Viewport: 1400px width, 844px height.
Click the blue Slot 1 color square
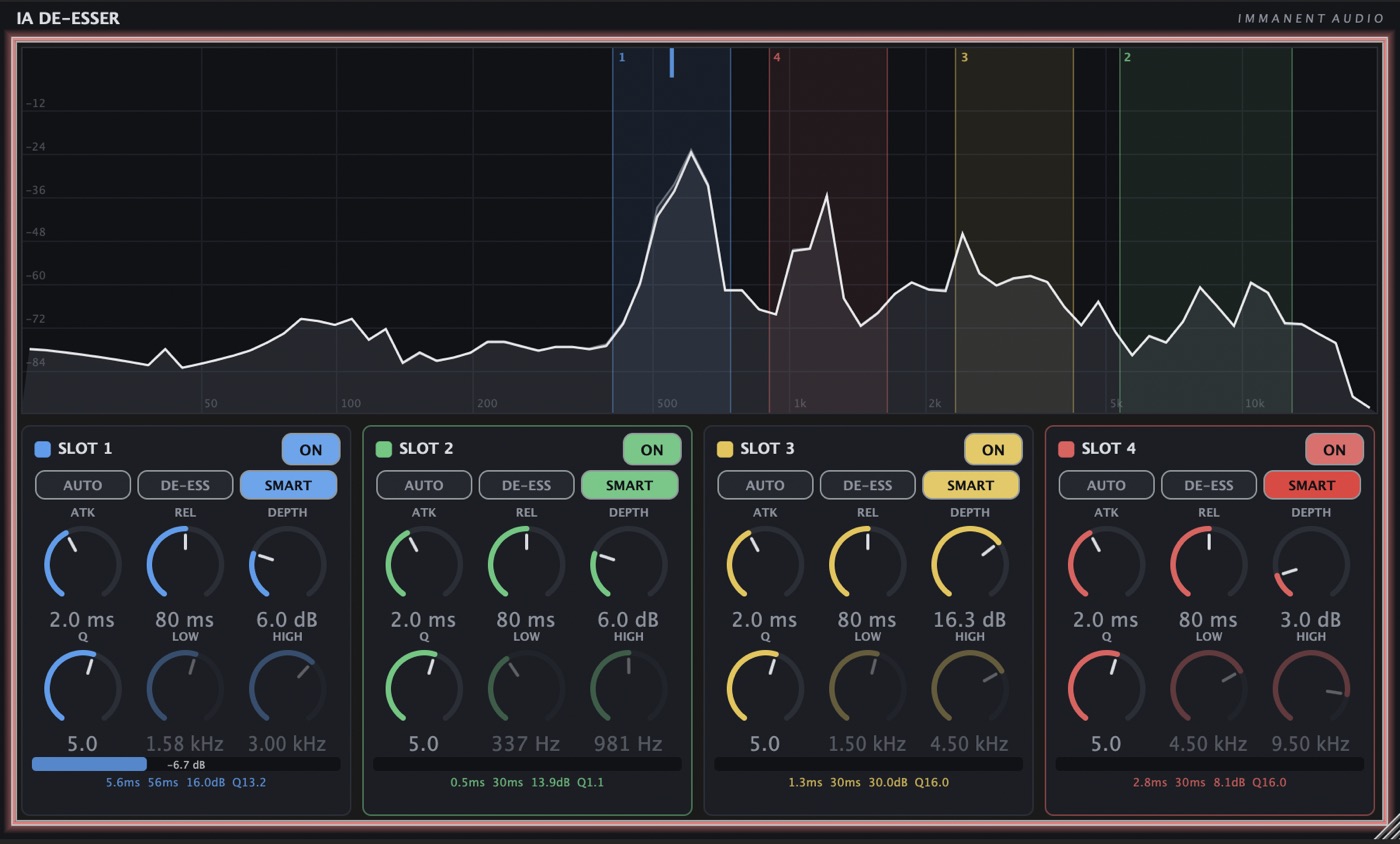click(x=42, y=449)
